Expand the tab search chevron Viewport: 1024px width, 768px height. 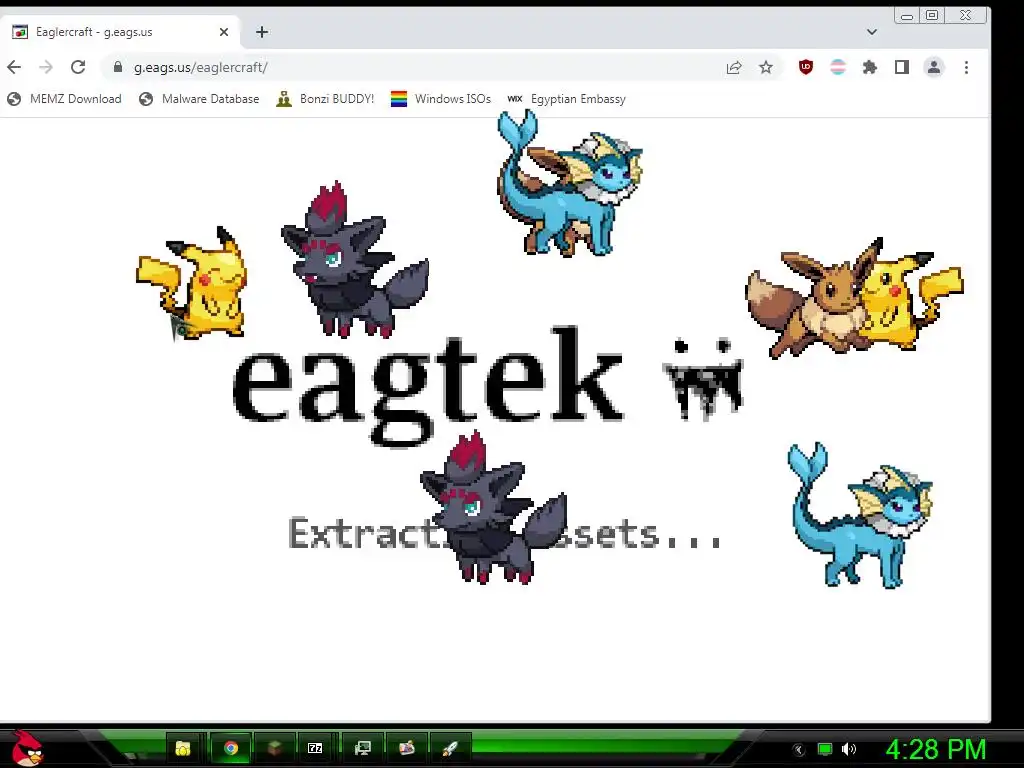click(872, 31)
